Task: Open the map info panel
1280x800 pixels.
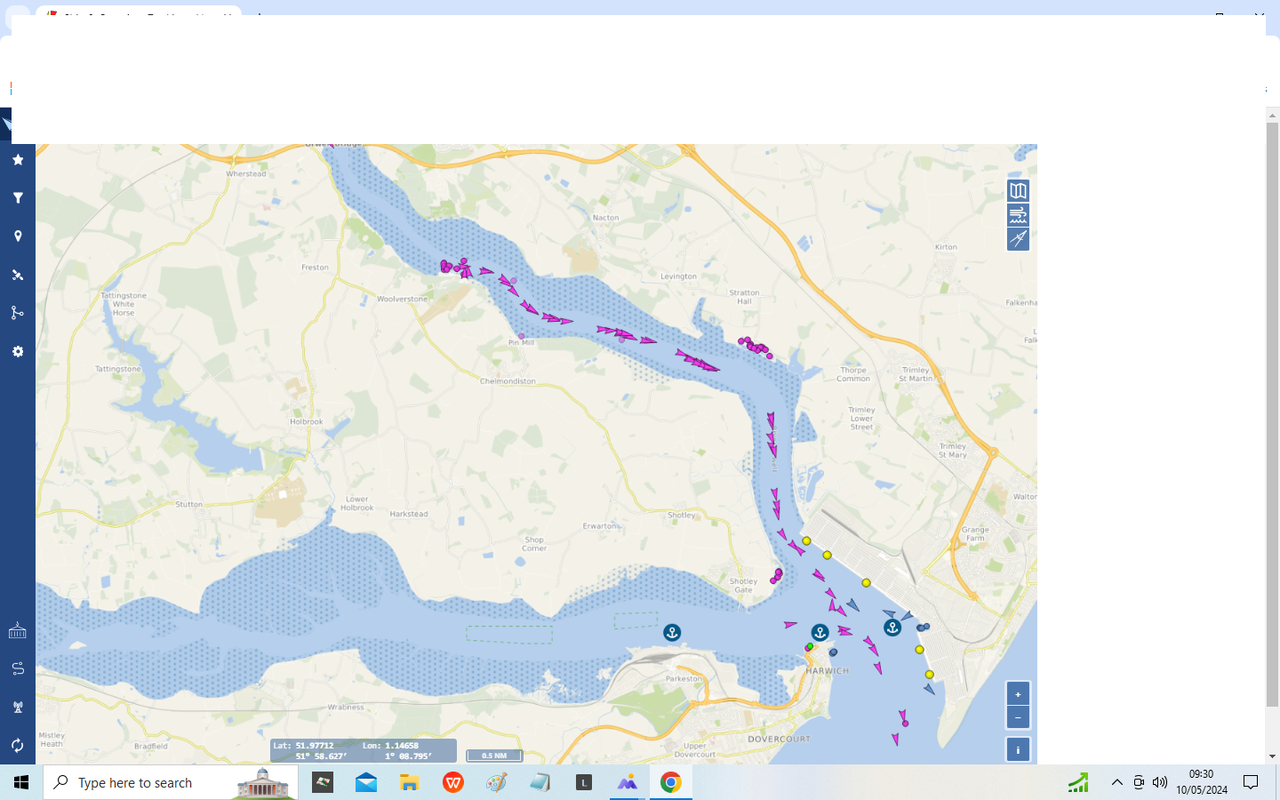Action: click(1017, 749)
